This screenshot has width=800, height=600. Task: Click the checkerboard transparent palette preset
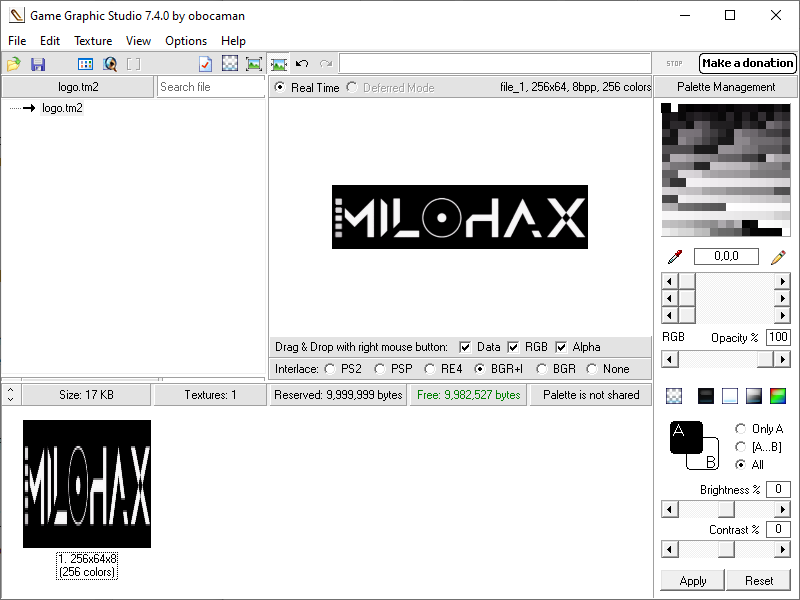(x=674, y=396)
